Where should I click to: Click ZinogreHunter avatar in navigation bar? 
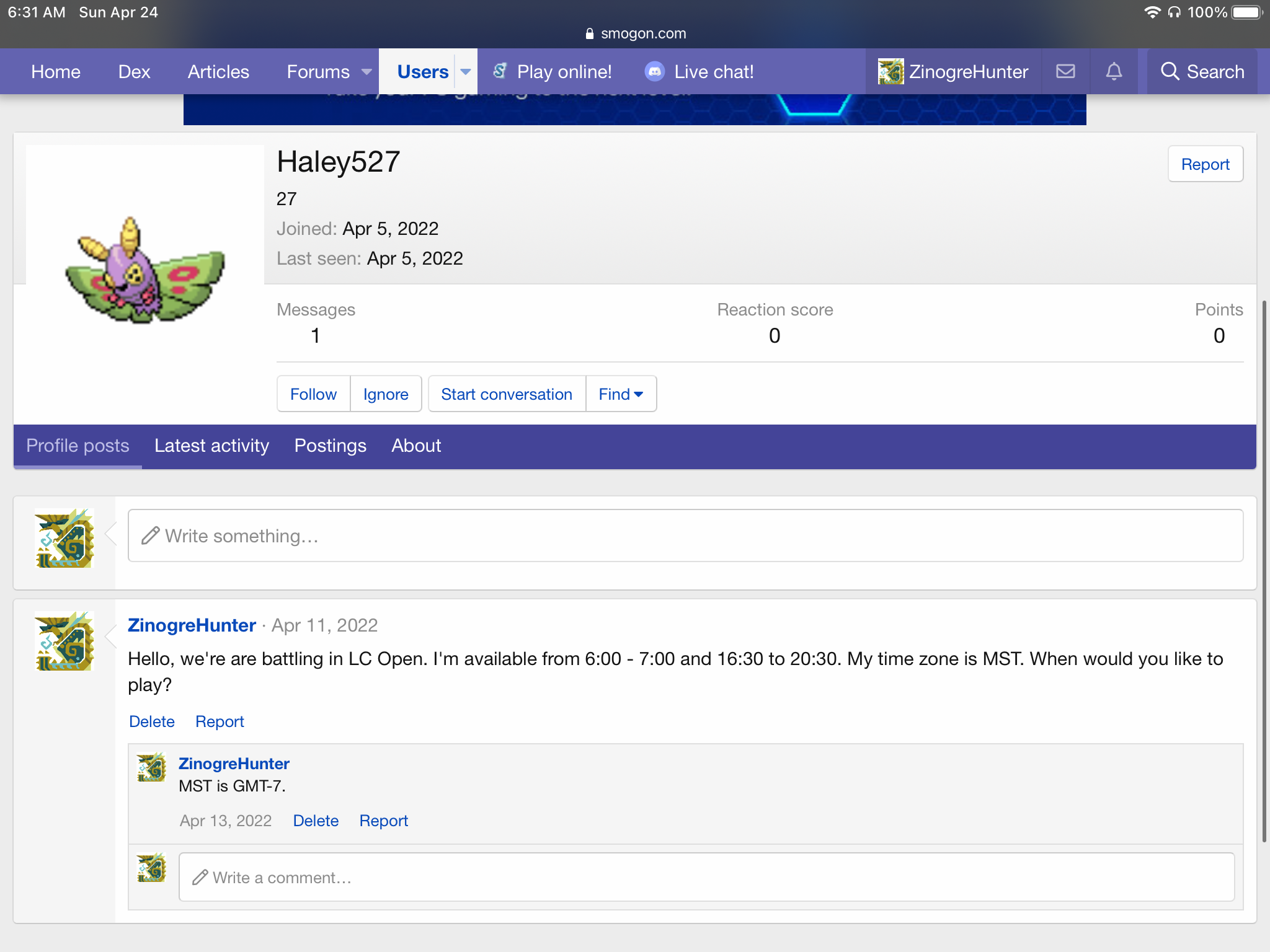[x=890, y=71]
